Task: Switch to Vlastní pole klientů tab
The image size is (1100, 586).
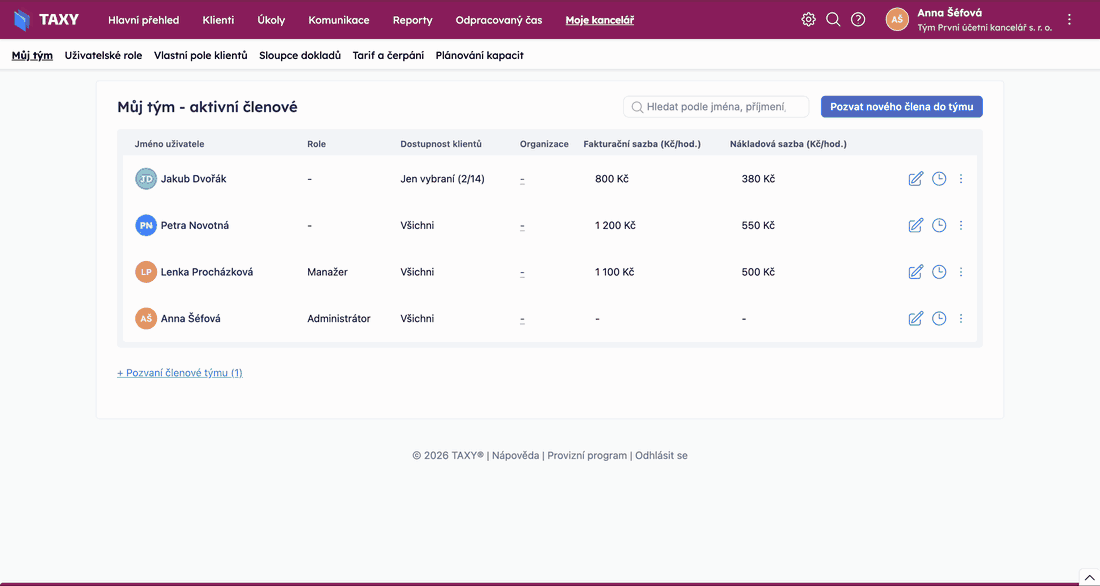Action: click(x=201, y=55)
